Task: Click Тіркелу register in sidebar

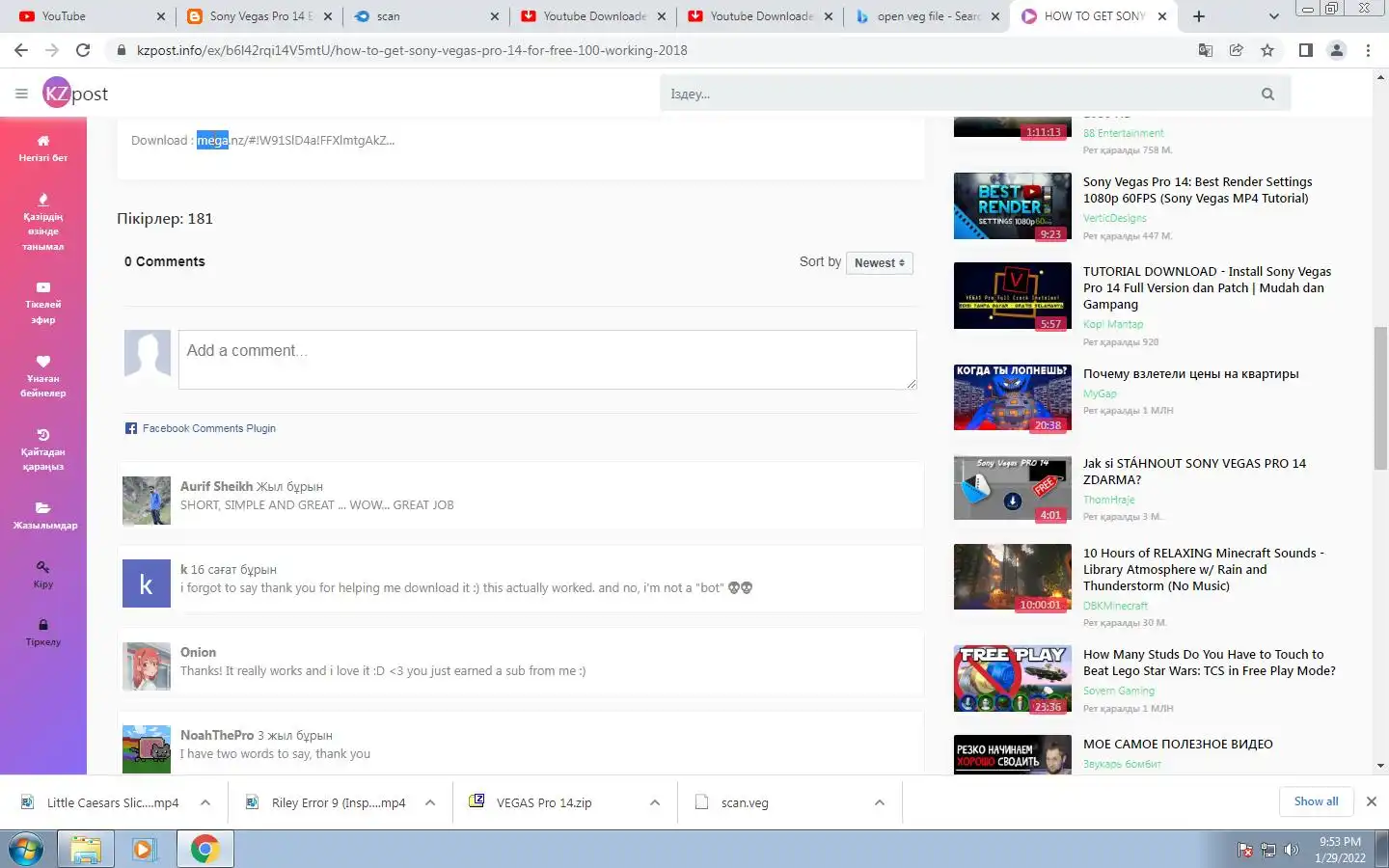Action: point(43,633)
